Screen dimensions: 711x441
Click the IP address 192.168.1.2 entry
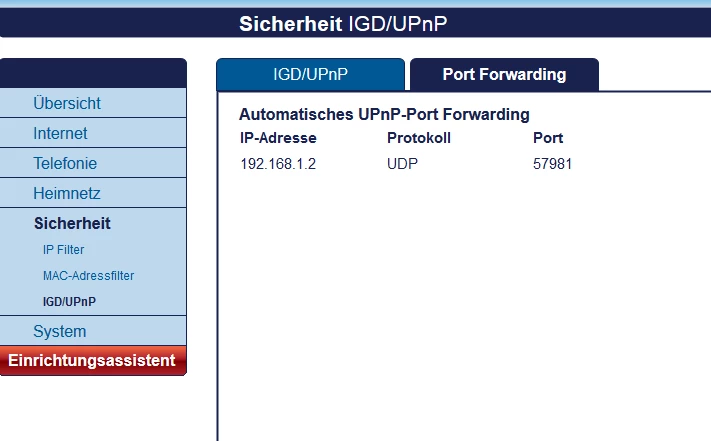point(278,164)
